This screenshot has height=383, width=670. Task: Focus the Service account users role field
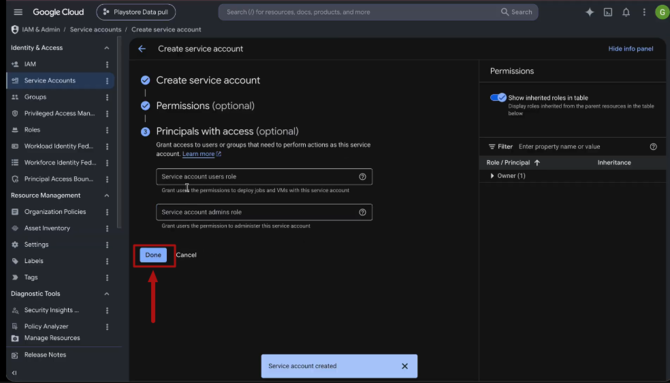pyautogui.click(x=264, y=177)
